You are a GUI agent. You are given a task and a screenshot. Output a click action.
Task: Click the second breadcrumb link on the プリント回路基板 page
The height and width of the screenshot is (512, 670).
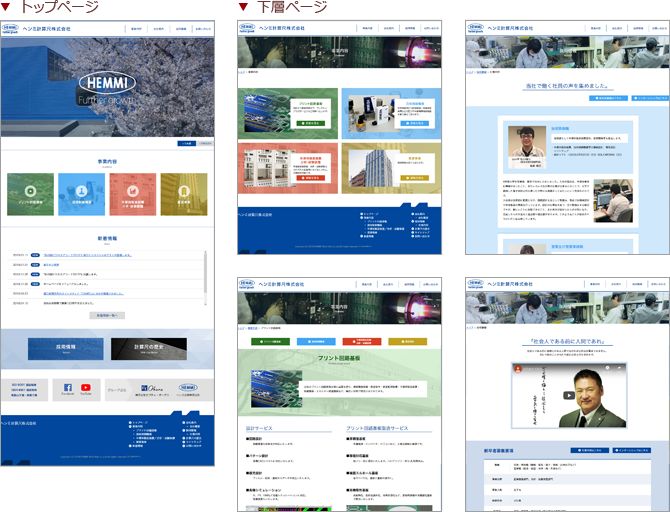coord(253,328)
